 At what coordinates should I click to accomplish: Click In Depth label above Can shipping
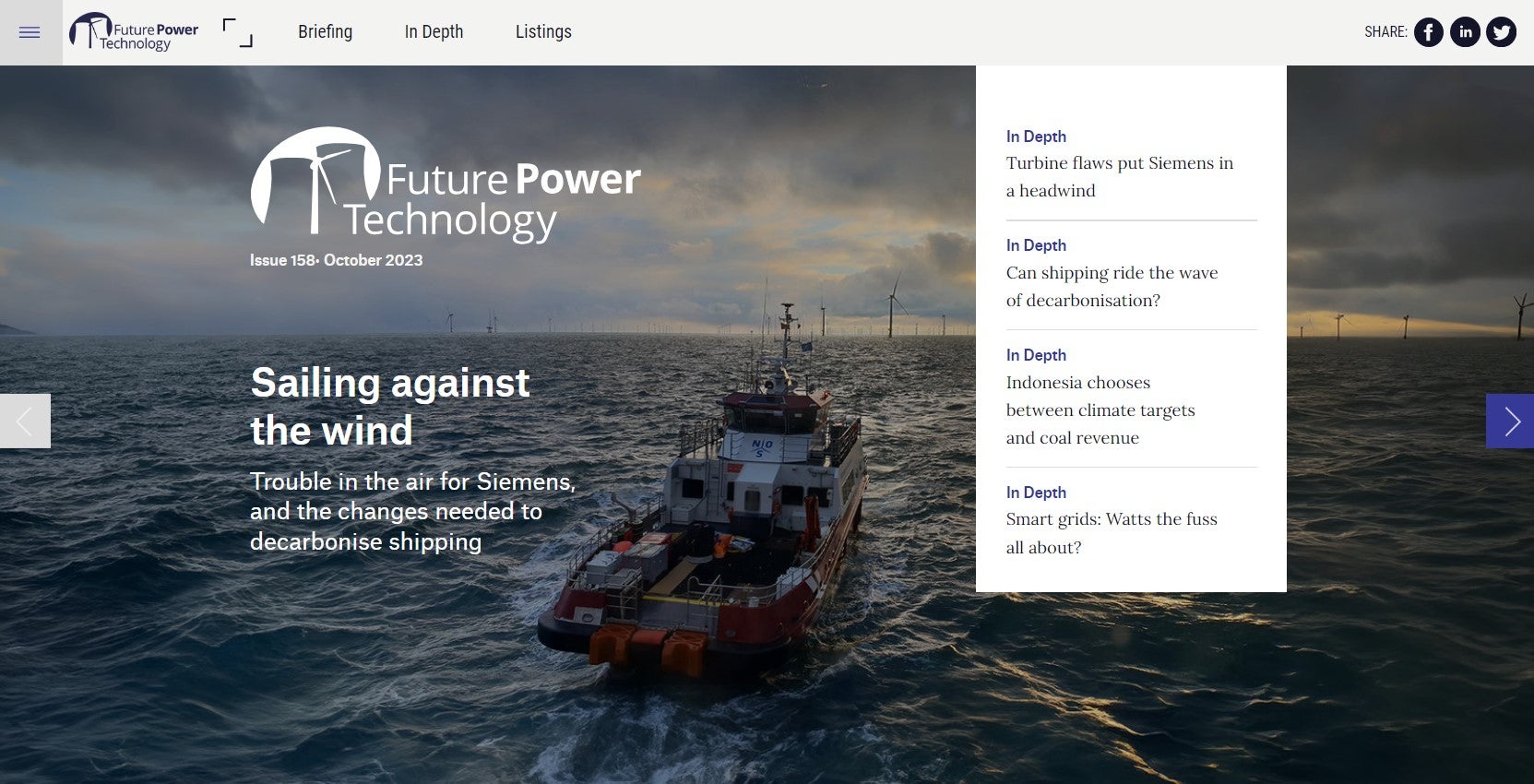point(1036,245)
